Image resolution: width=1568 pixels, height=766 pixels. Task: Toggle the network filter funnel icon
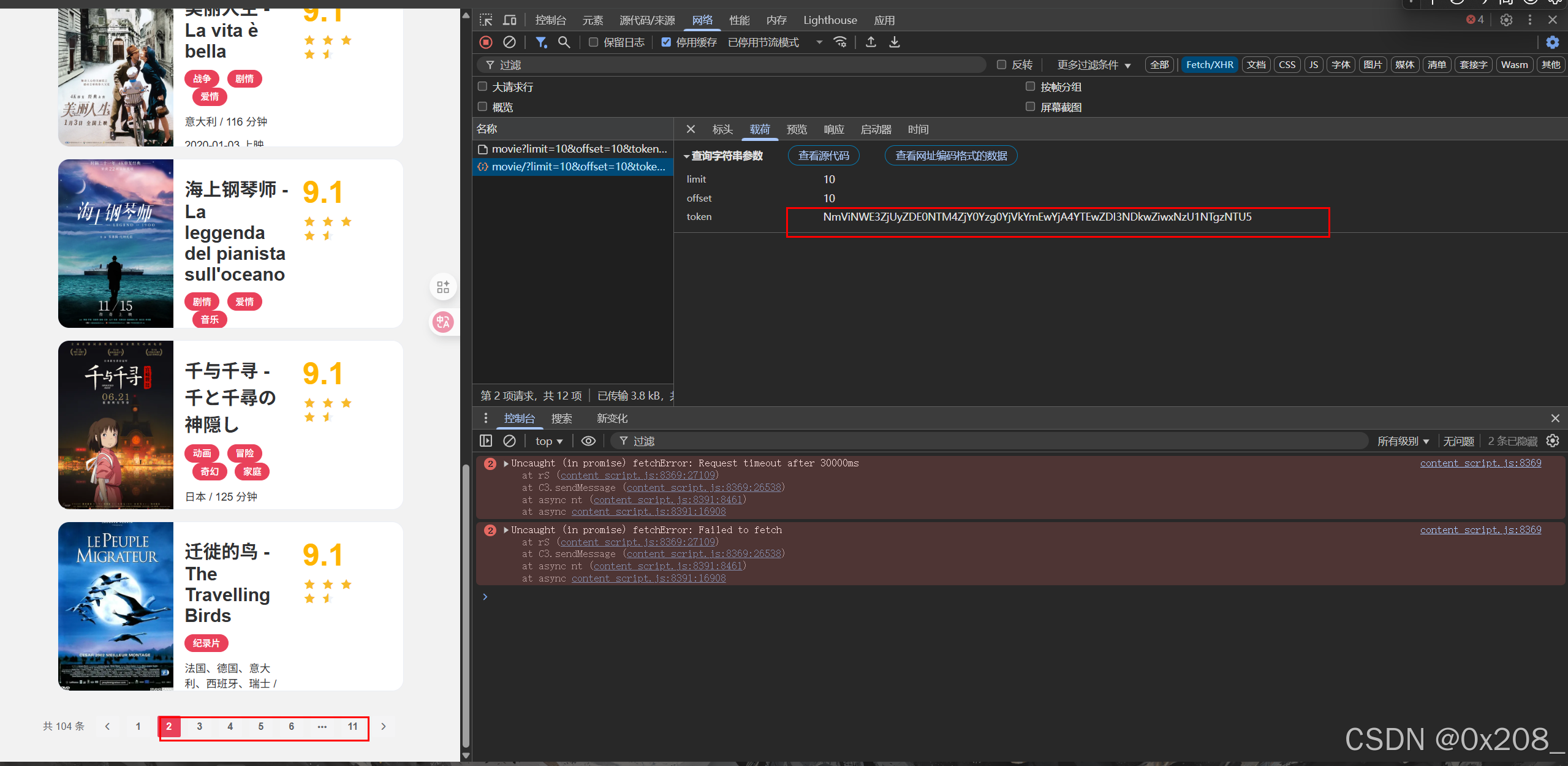(541, 42)
